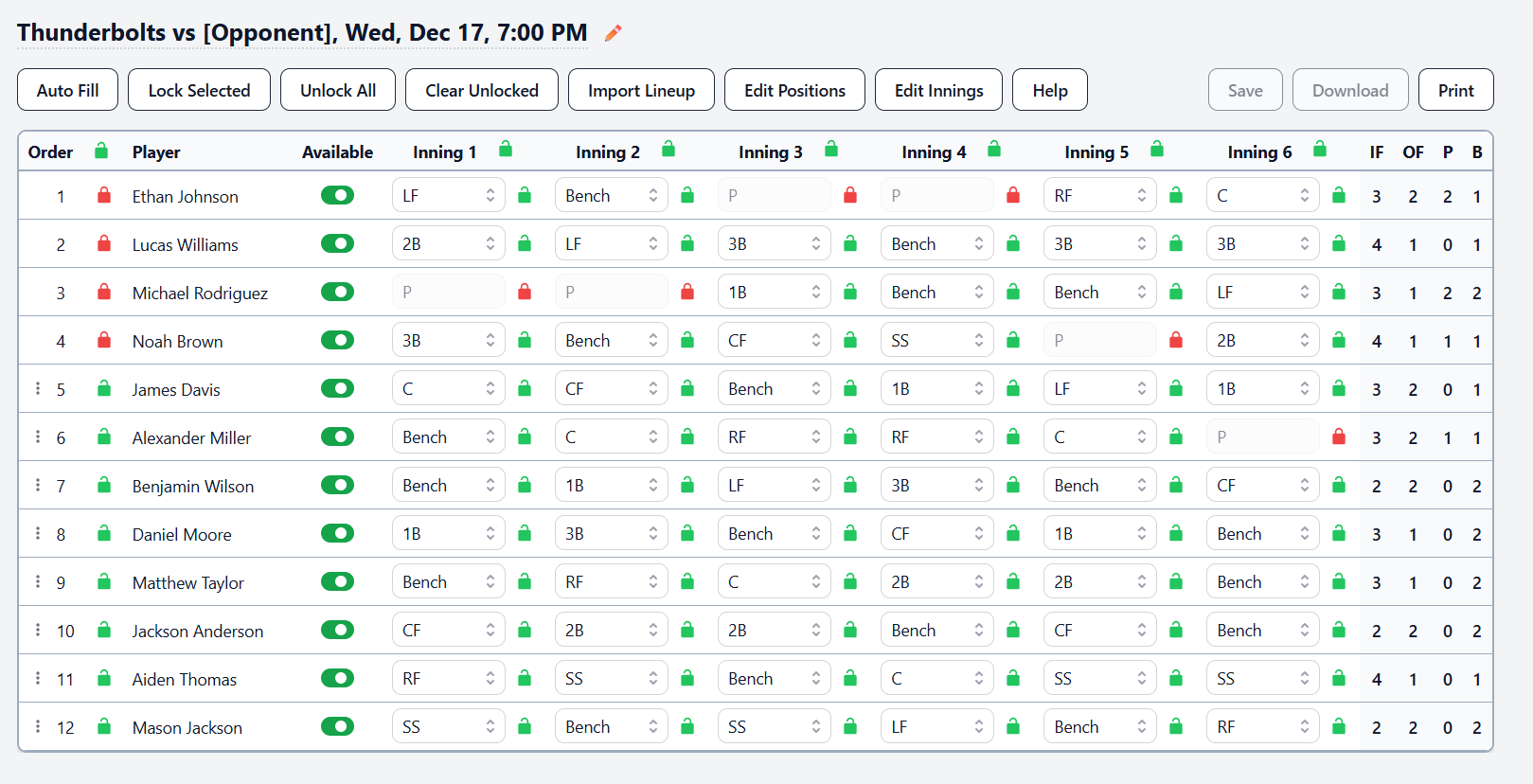Click green lock beside Mason Jackson's Inning 3 slot

(850, 726)
